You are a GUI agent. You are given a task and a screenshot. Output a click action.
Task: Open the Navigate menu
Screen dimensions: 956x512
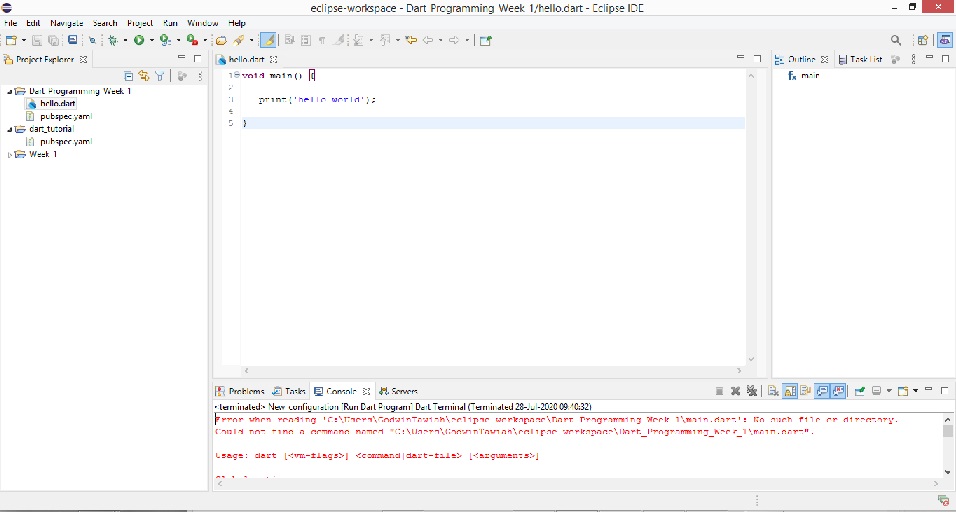point(66,23)
